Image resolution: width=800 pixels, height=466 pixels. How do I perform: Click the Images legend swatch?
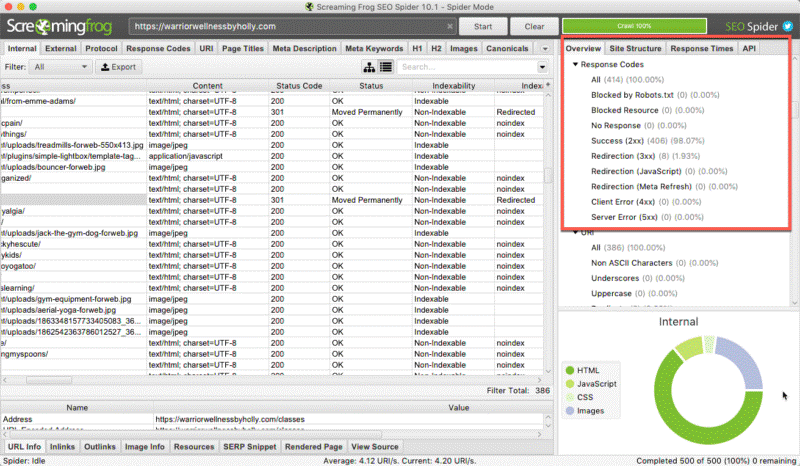[570, 410]
